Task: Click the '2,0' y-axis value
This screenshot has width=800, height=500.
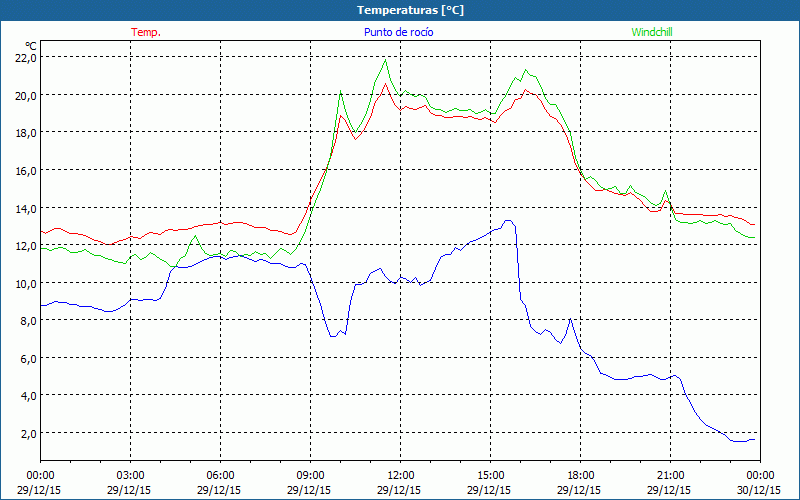Action: click(29, 434)
